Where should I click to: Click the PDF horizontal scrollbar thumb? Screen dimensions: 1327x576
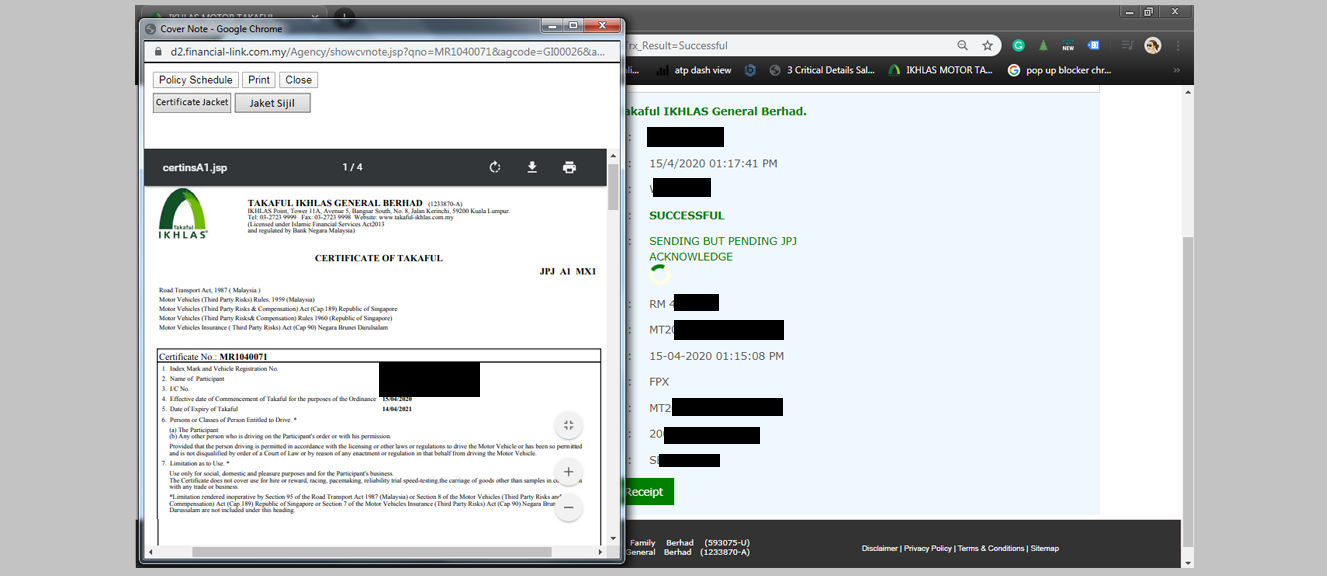pyautogui.click(x=372, y=551)
